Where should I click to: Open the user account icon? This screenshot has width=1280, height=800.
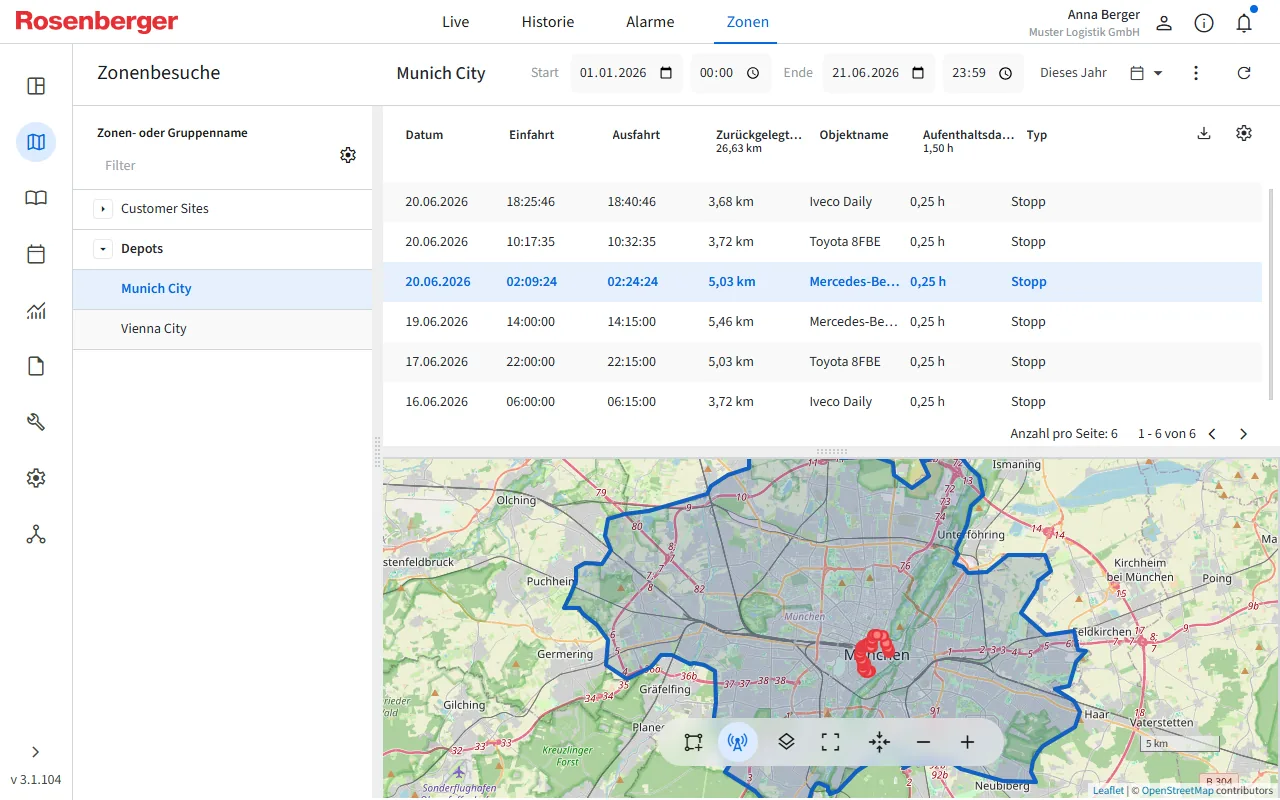(x=1164, y=23)
